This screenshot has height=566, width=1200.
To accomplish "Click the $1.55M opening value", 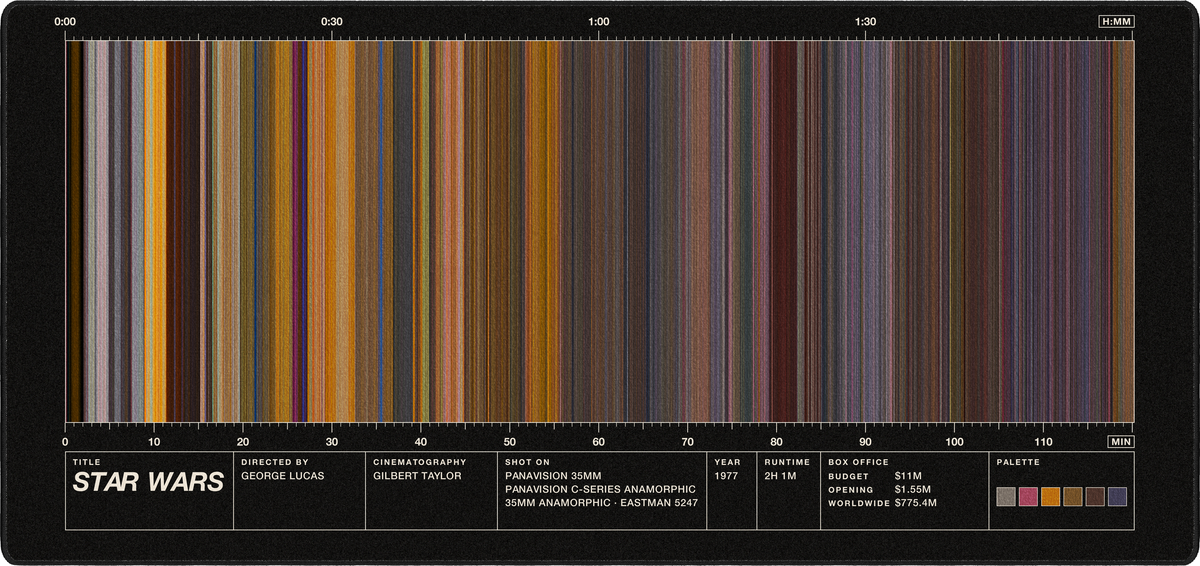I will 913,489.
